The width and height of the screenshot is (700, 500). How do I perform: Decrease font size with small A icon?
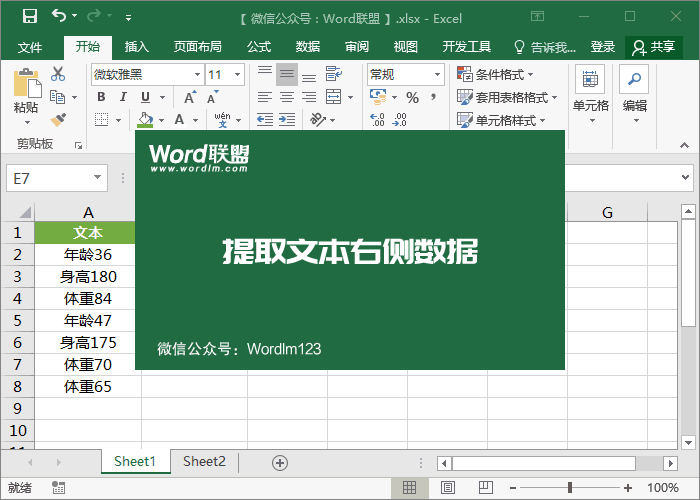[x=212, y=97]
